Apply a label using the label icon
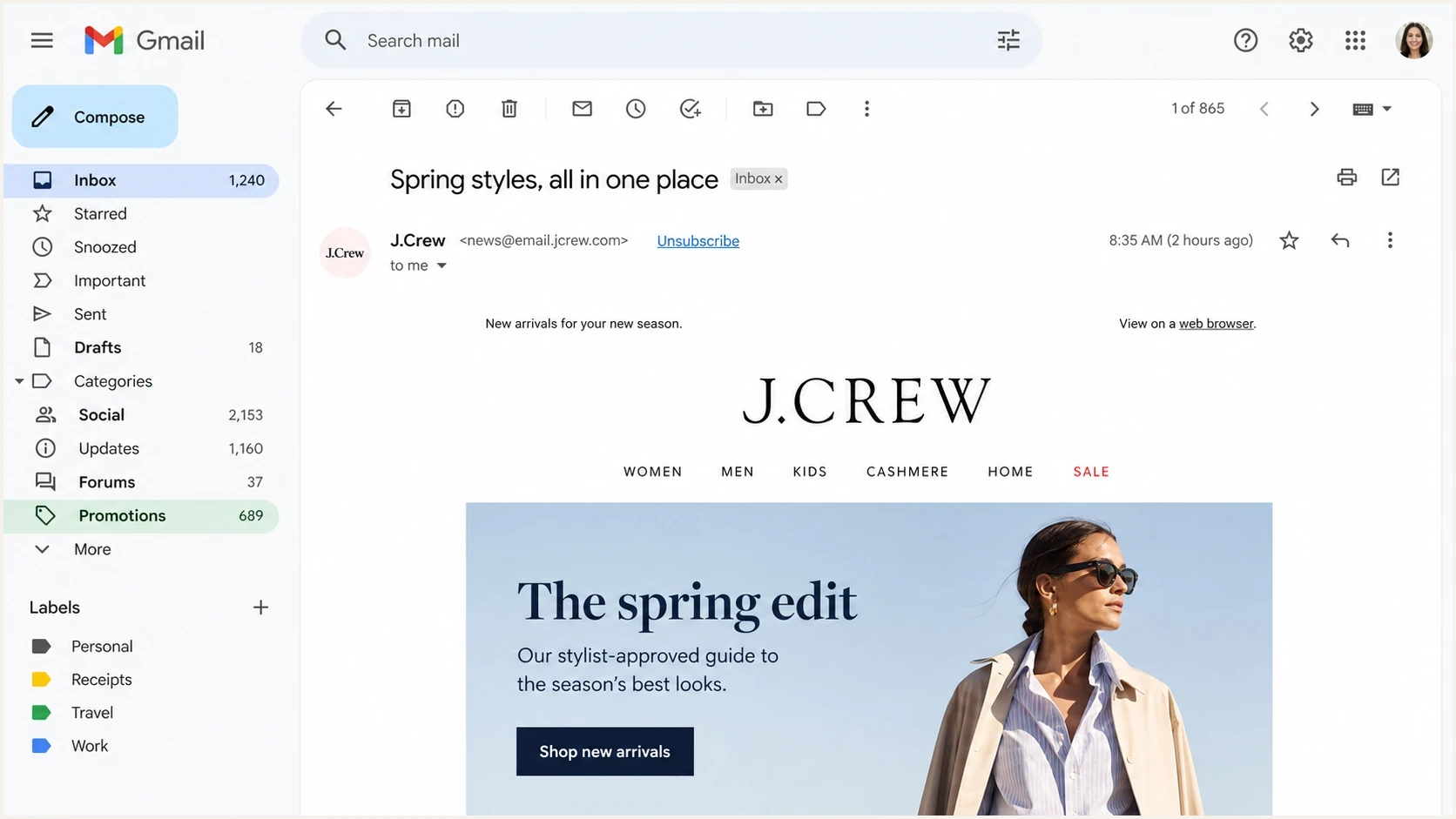 coord(816,109)
